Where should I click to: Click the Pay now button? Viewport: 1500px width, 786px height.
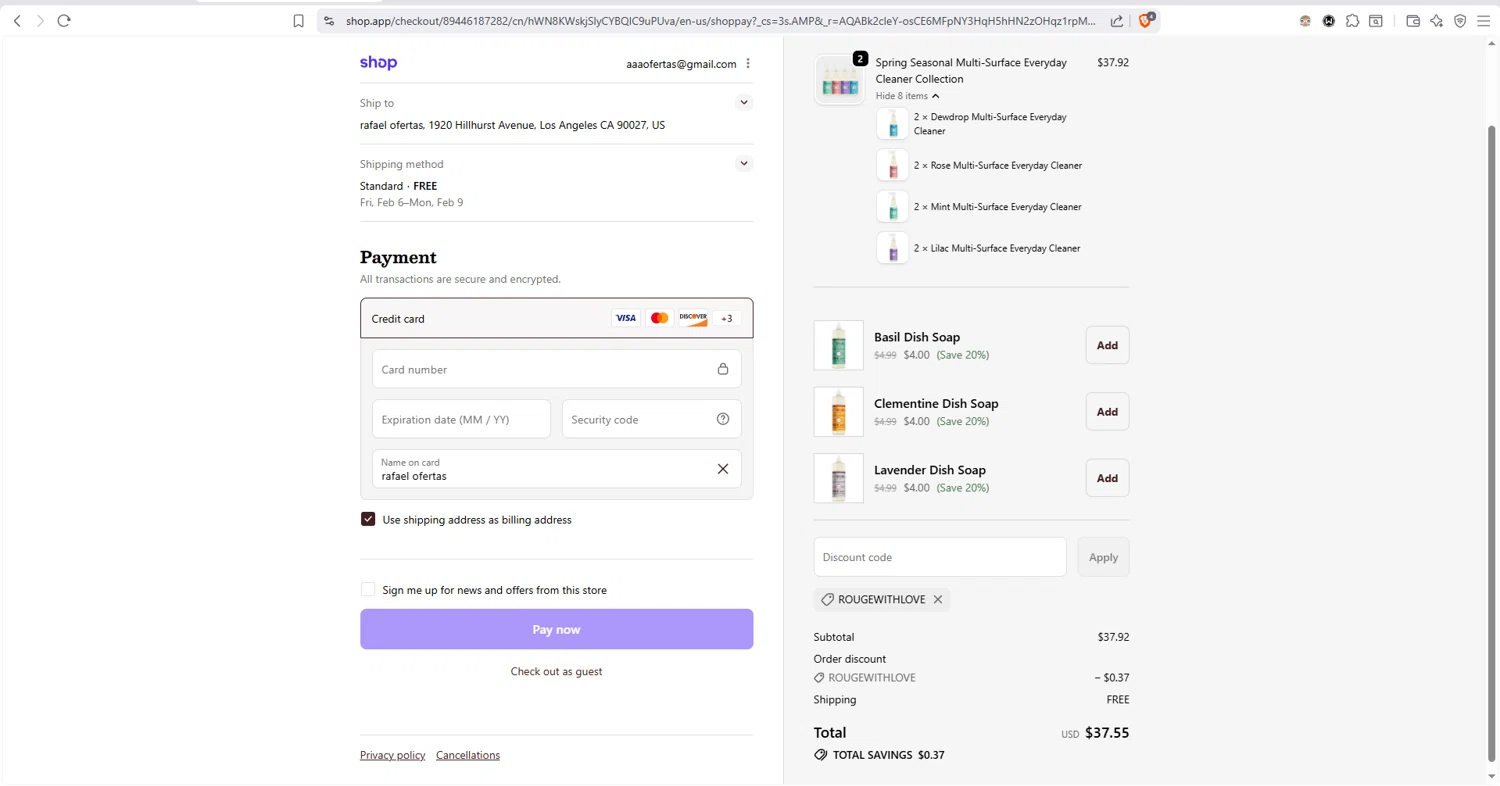[x=556, y=629]
